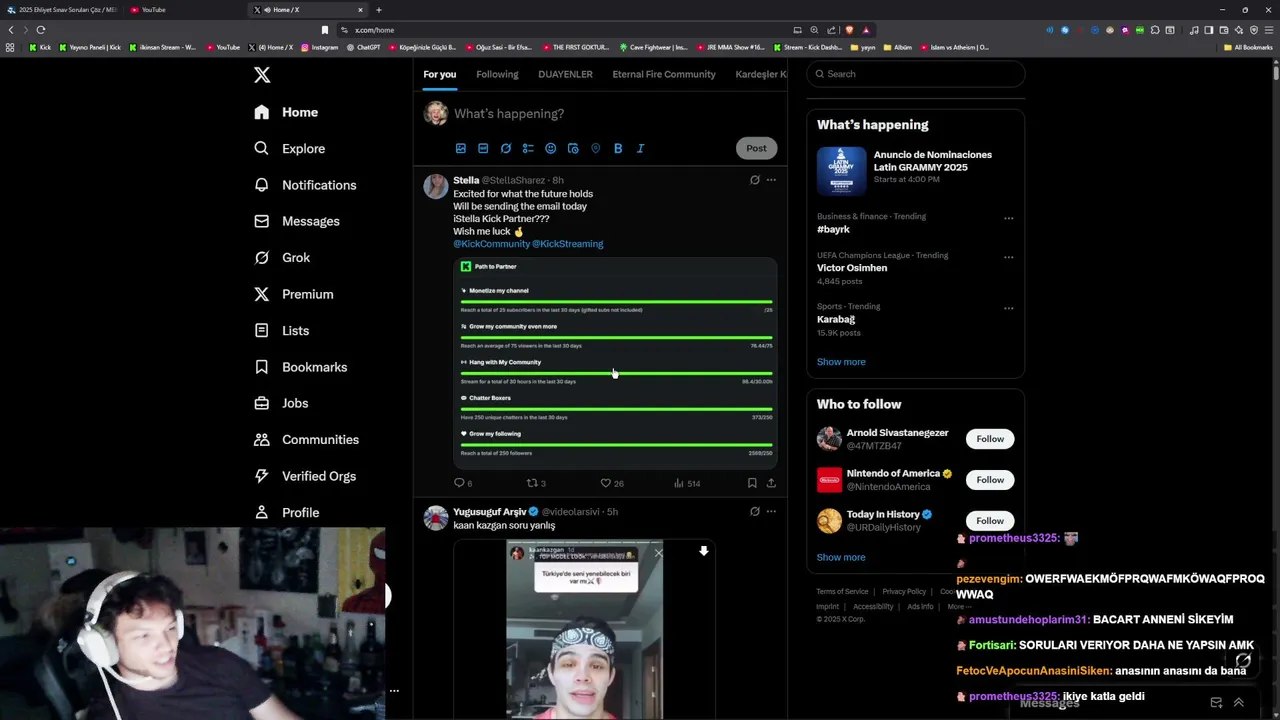Open the @KickStreaming mention link

coord(567,244)
